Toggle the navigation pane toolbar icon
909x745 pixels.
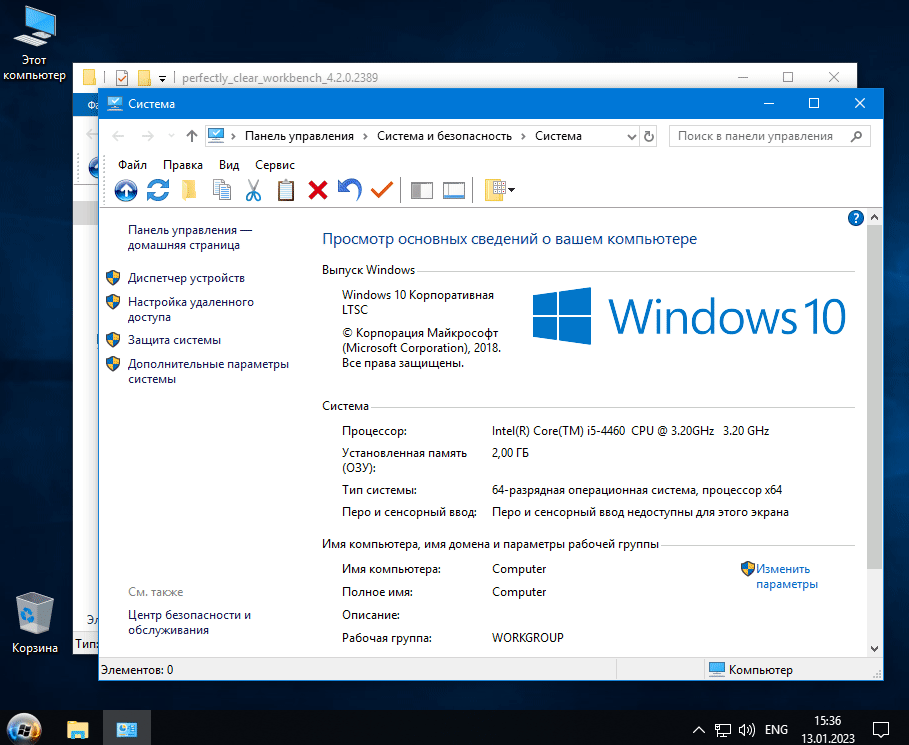click(421, 190)
